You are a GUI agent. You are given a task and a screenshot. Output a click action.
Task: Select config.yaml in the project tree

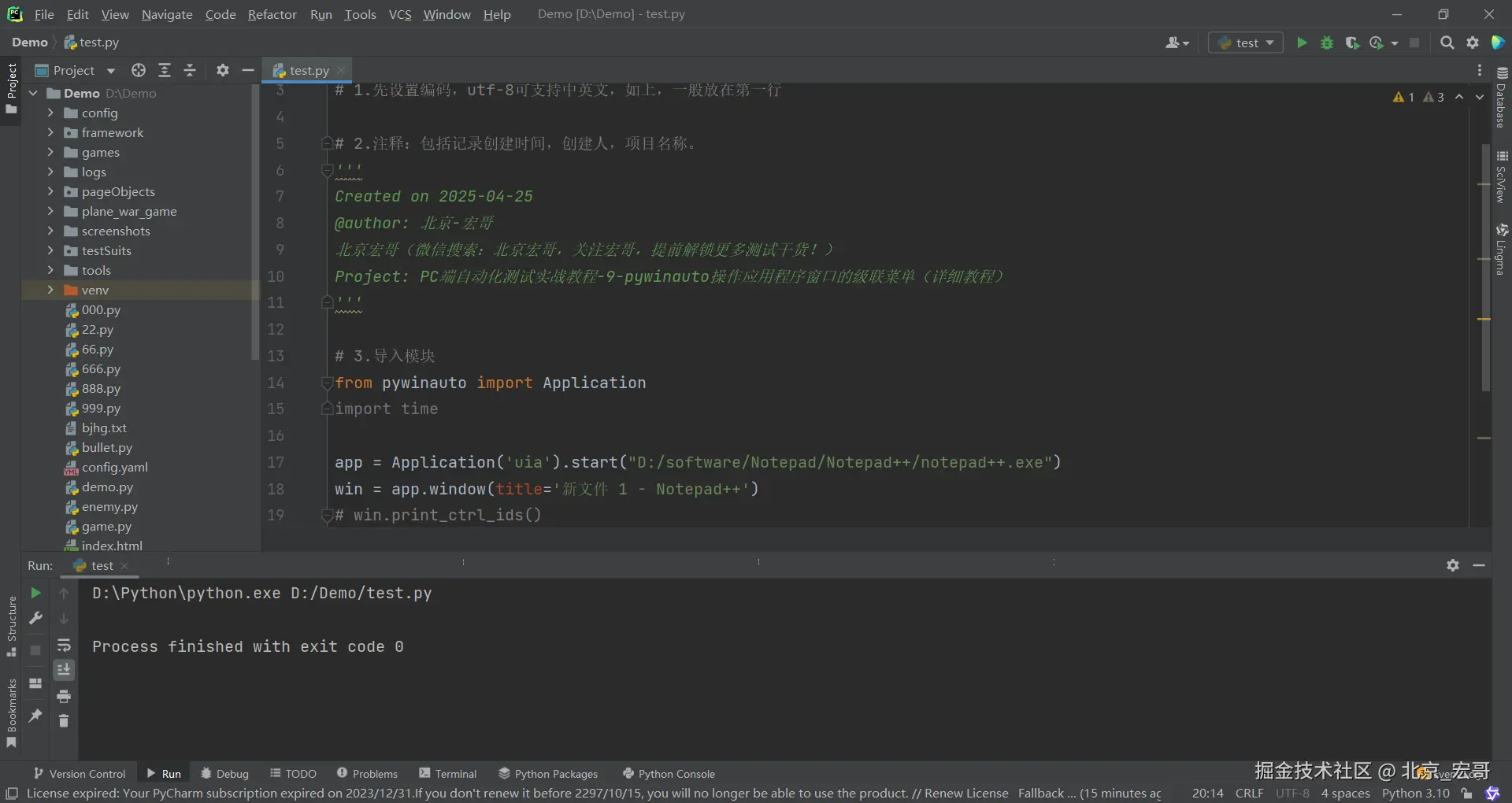click(114, 467)
